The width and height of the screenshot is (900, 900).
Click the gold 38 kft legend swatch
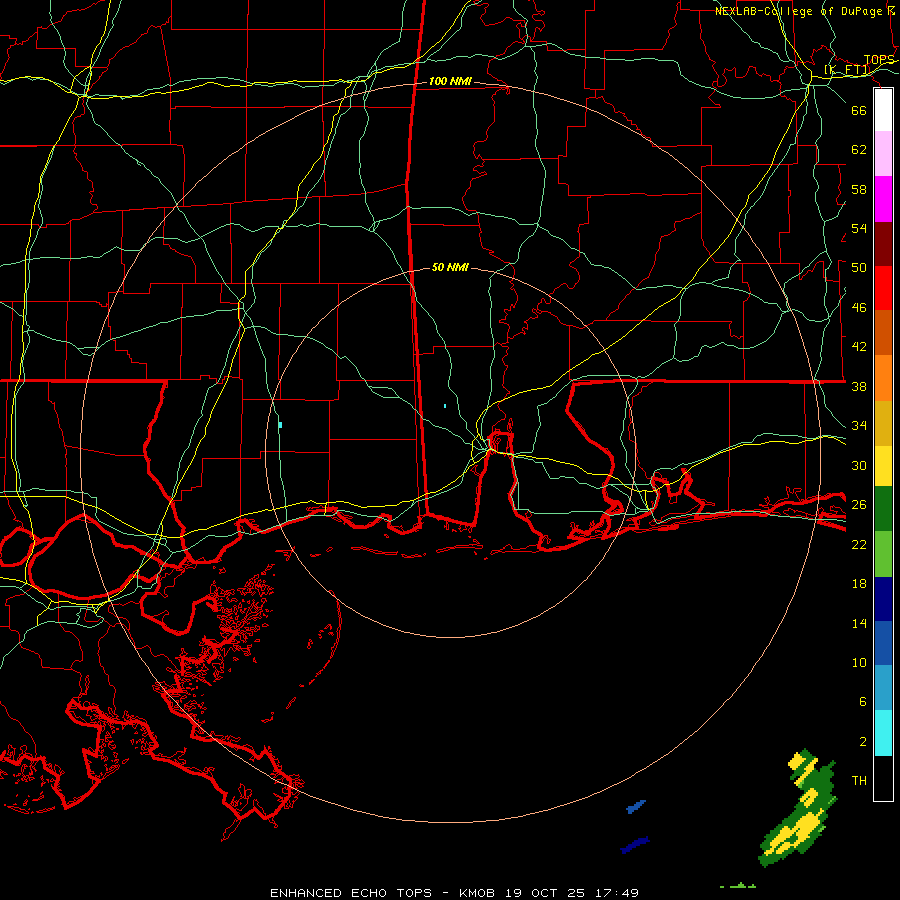[x=883, y=423]
